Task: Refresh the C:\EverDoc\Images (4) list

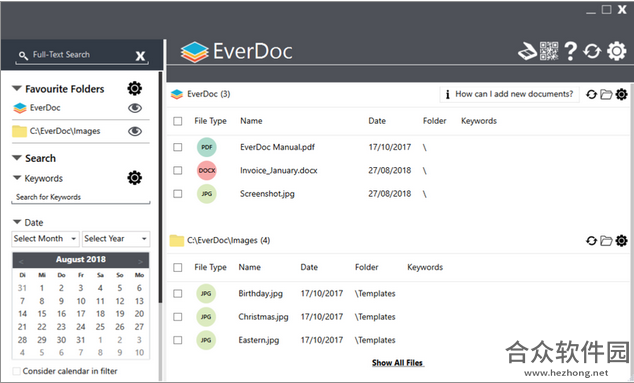Action: 591,241
